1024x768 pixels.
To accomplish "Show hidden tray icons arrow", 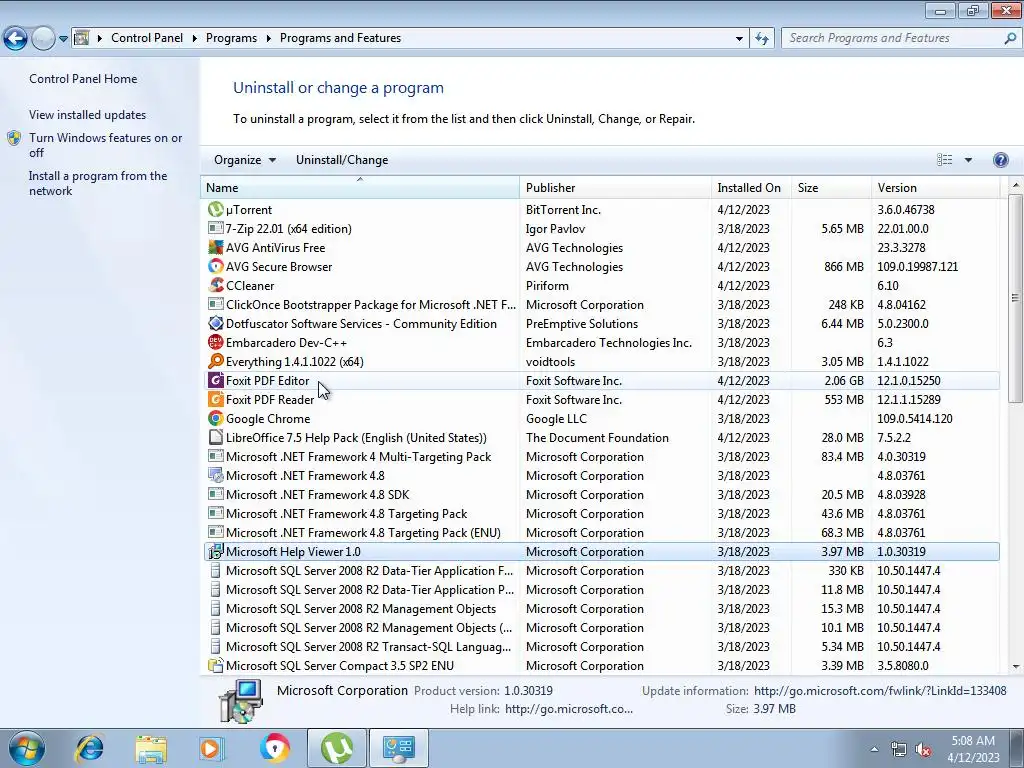I will [x=874, y=750].
